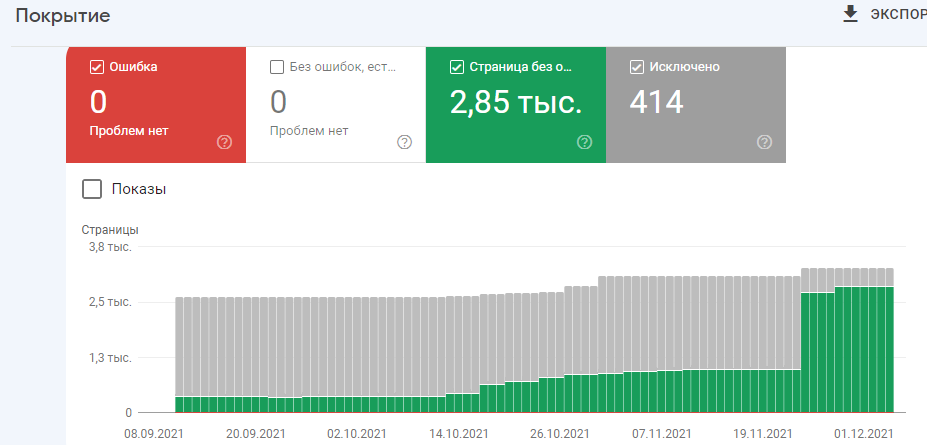Click the 26.10.2021 date label on axis
This screenshot has width=927, height=445.
coord(559,434)
